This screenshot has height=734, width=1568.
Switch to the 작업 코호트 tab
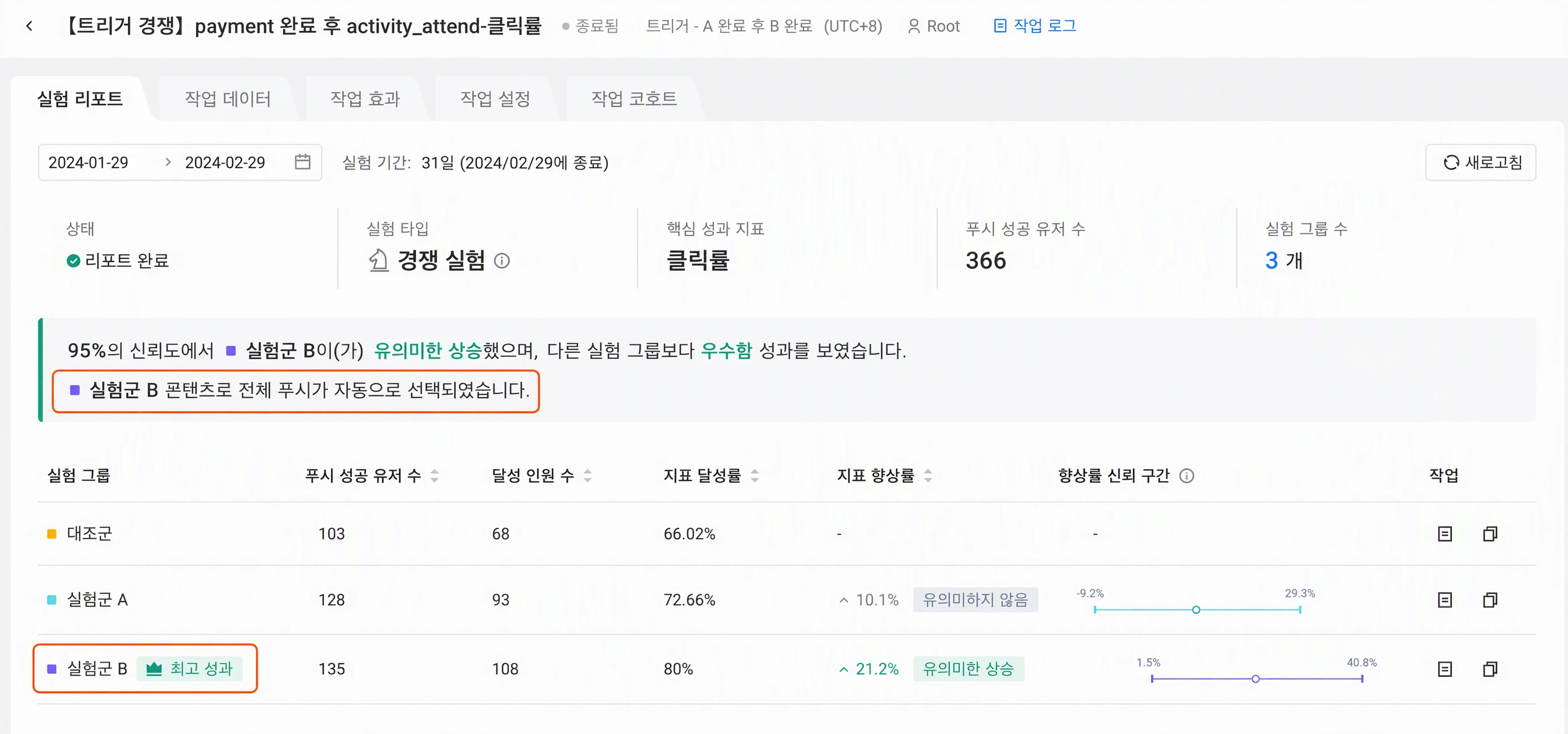click(634, 99)
